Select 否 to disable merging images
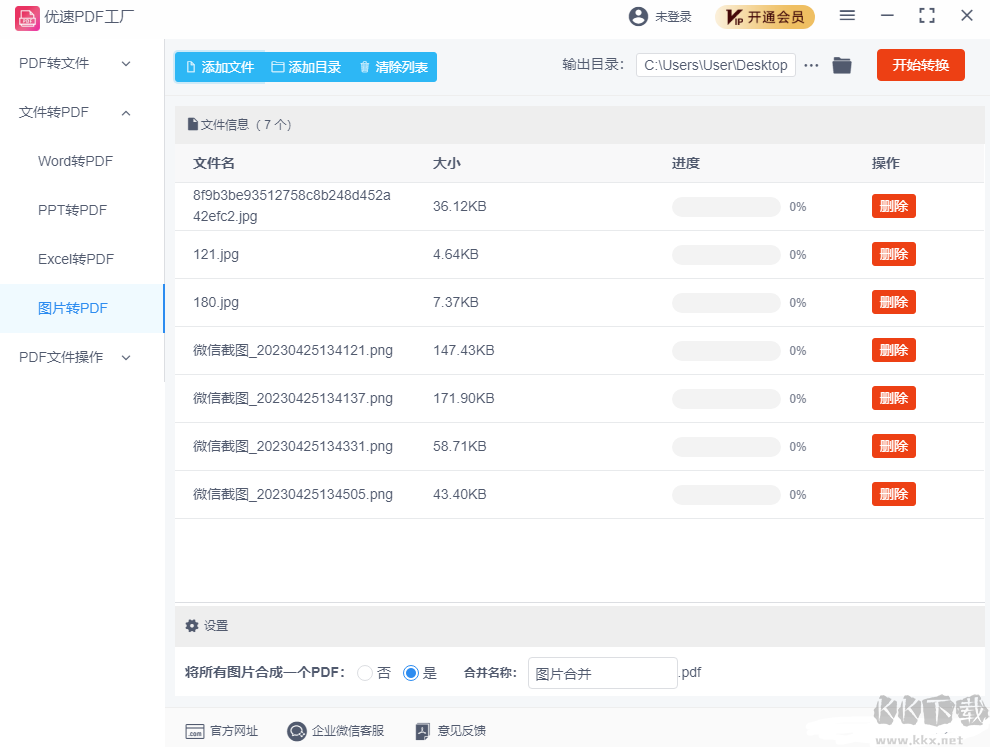This screenshot has width=990, height=747. click(x=365, y=673)
